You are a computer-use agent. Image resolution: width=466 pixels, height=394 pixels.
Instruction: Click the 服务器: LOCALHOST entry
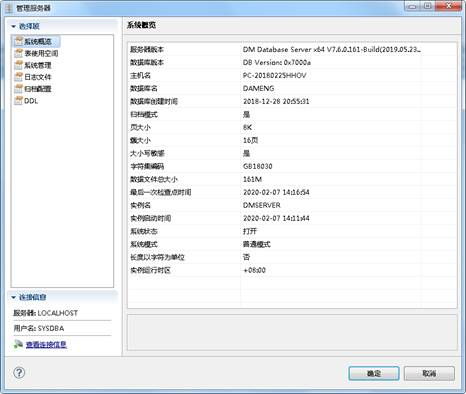[x=45, y=313]
